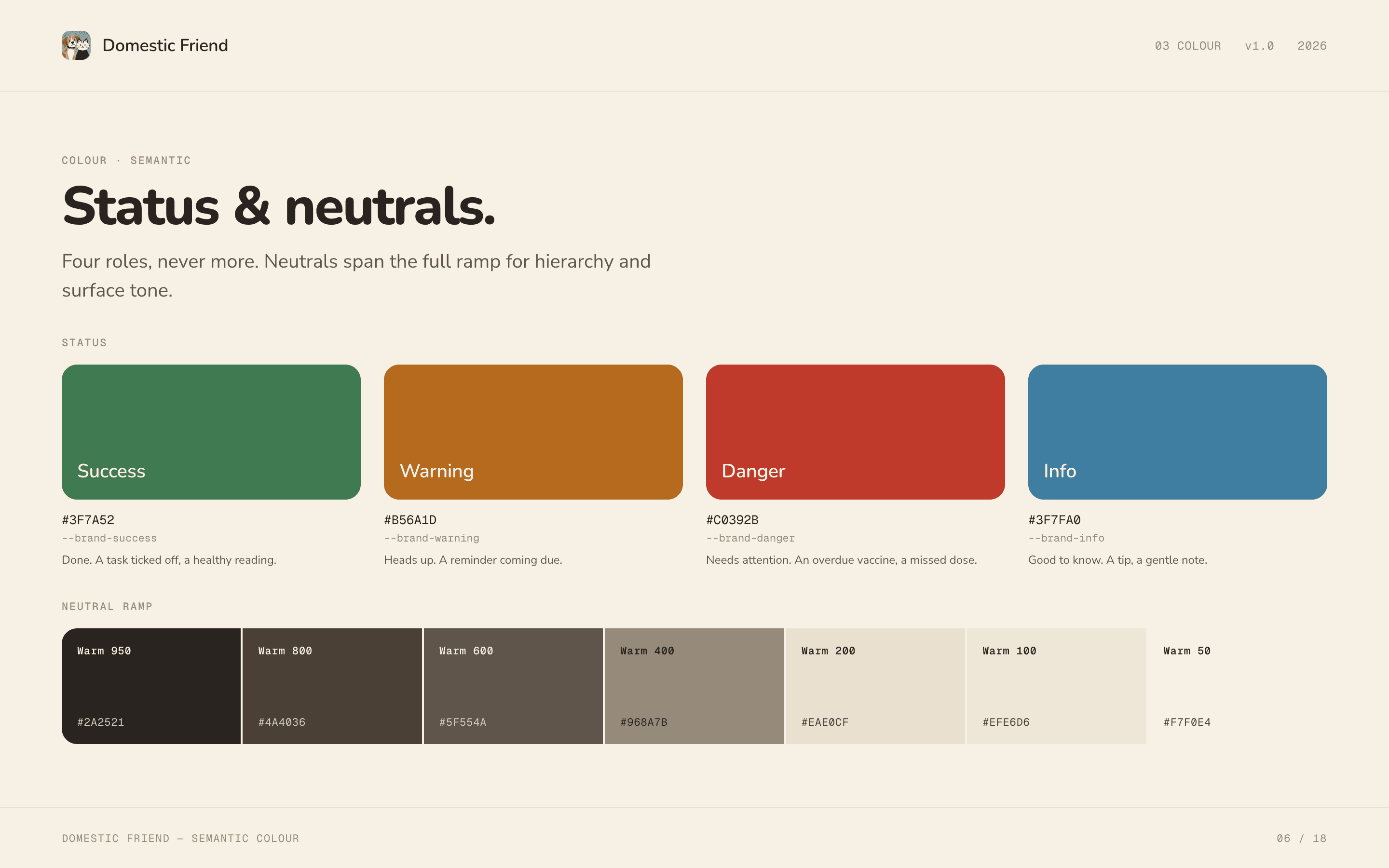This screenshot has height=868, width=1389.
Task: Click the 03 COLOUR header label
Action: click(x=1187, y=46)
